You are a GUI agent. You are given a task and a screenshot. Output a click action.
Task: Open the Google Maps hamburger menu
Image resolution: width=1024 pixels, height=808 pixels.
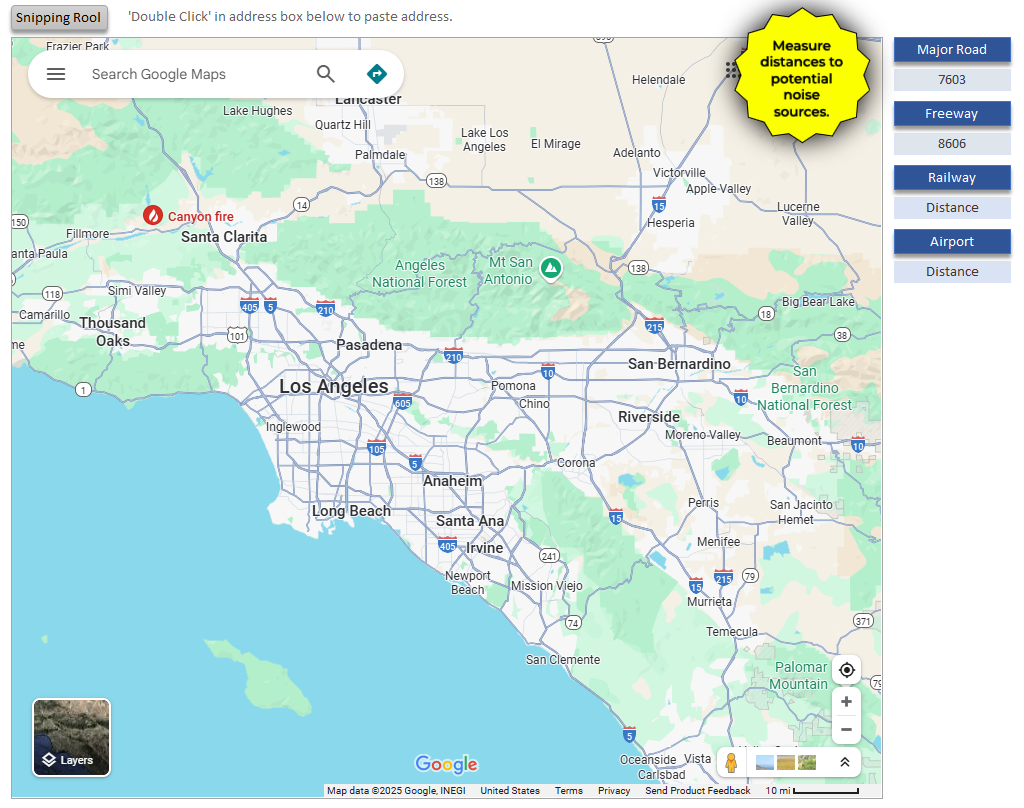[56, 74]
